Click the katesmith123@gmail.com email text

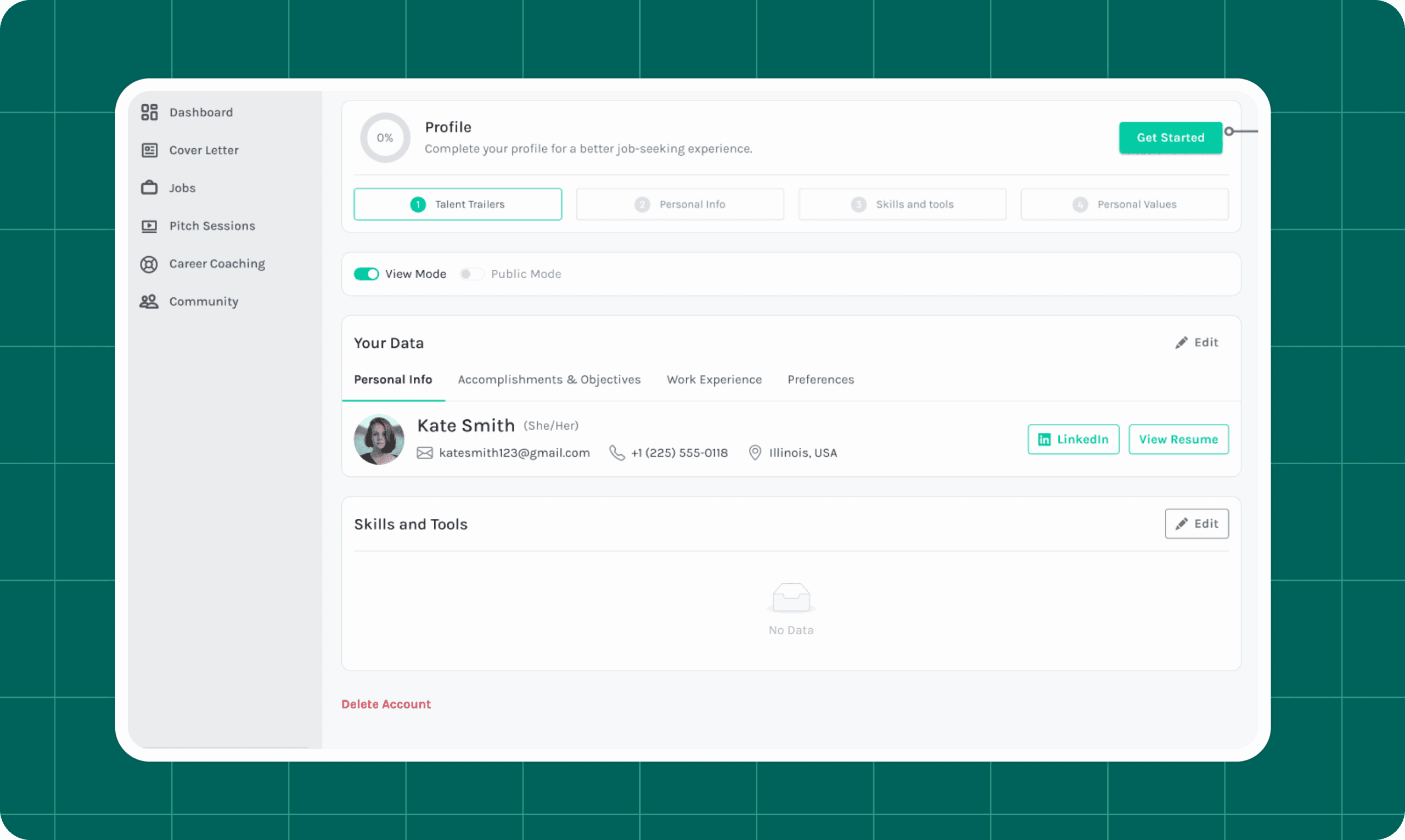coord(514,453)
